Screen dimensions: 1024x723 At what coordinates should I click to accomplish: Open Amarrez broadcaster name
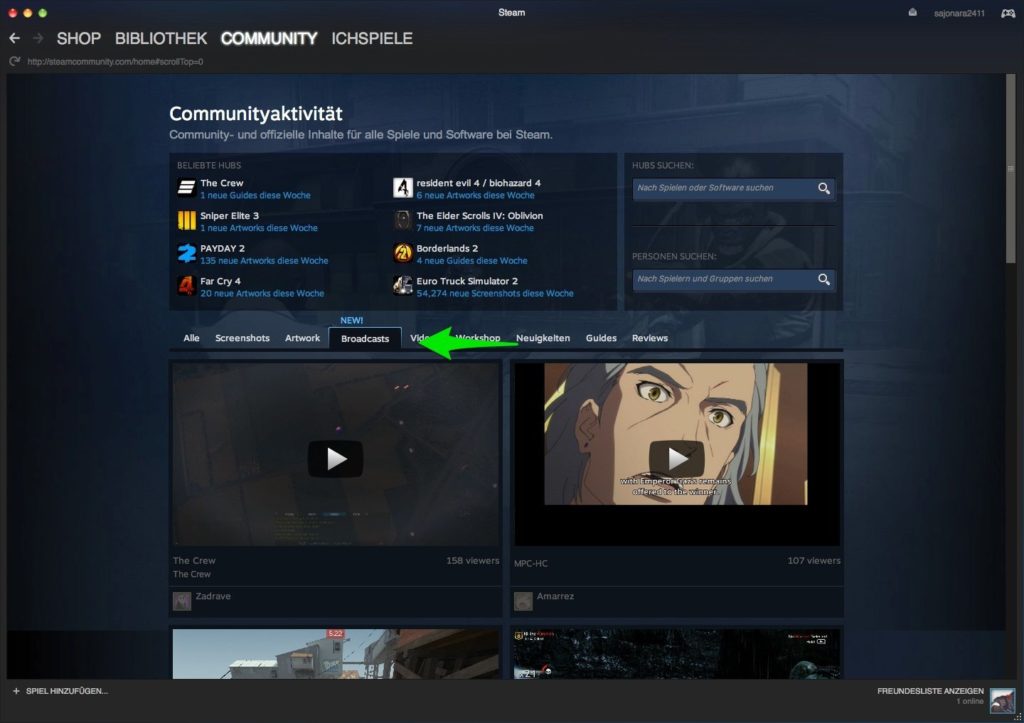(x=555, y=596)
